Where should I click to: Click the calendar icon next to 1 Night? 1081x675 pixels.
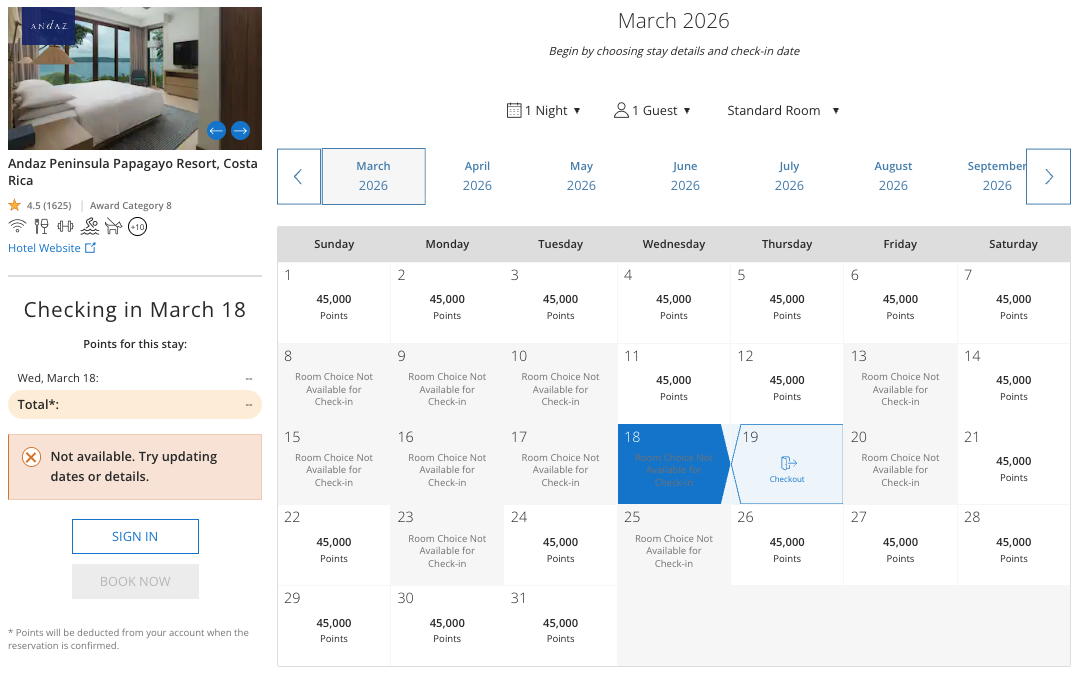514,110
